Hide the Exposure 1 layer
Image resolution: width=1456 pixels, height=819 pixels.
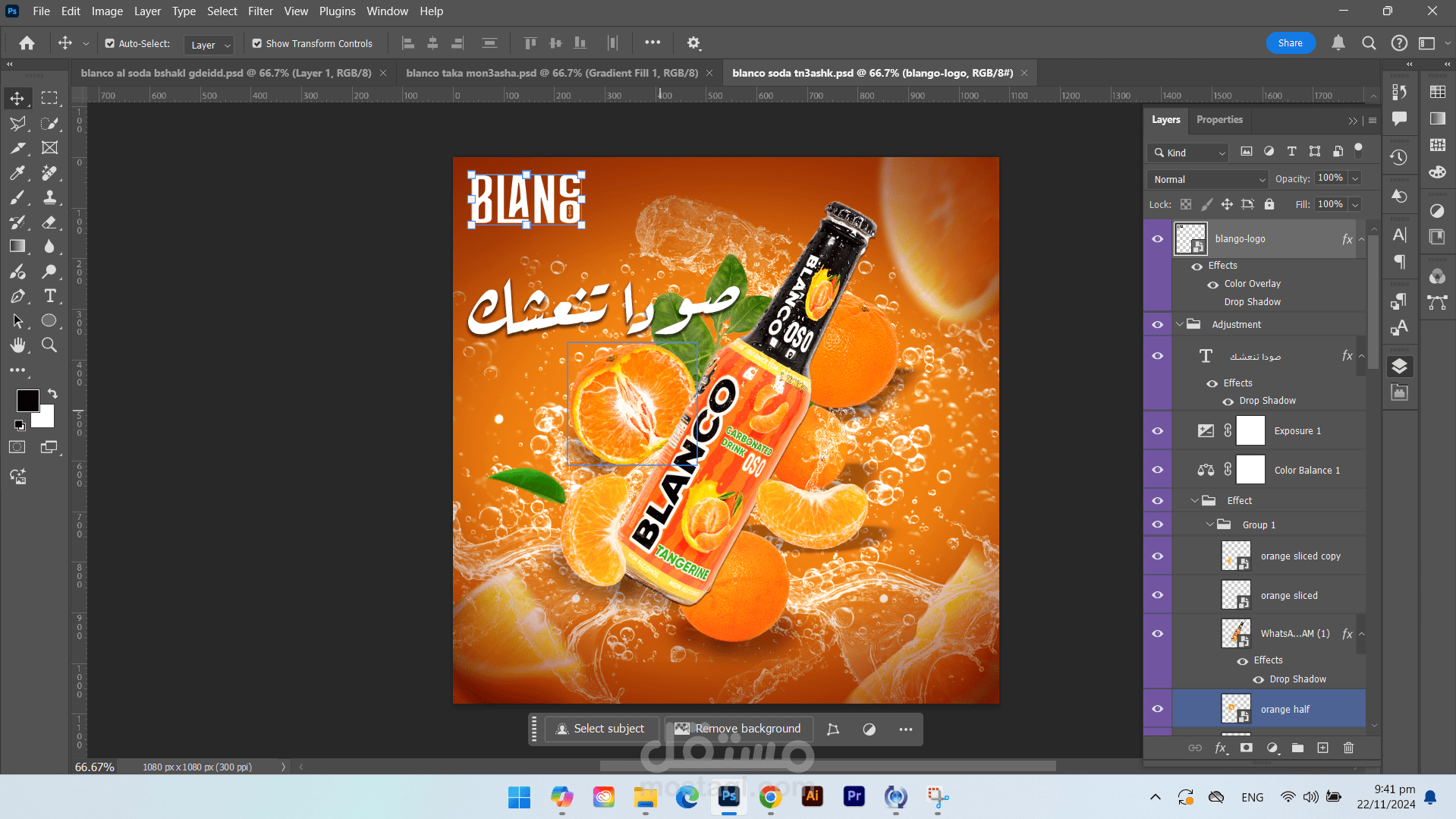[x=1157, y=430]
